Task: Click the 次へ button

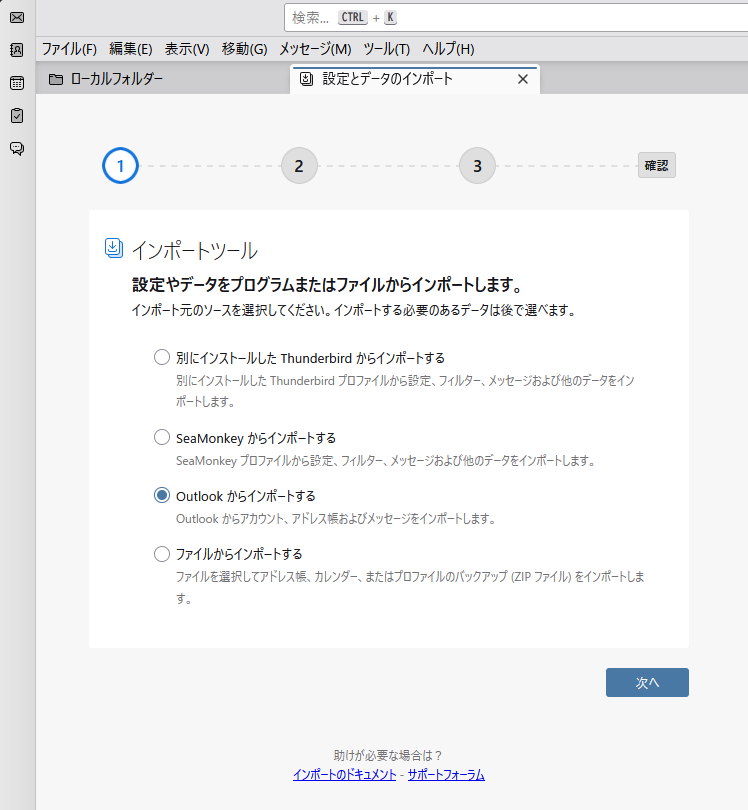Action: 647,682
